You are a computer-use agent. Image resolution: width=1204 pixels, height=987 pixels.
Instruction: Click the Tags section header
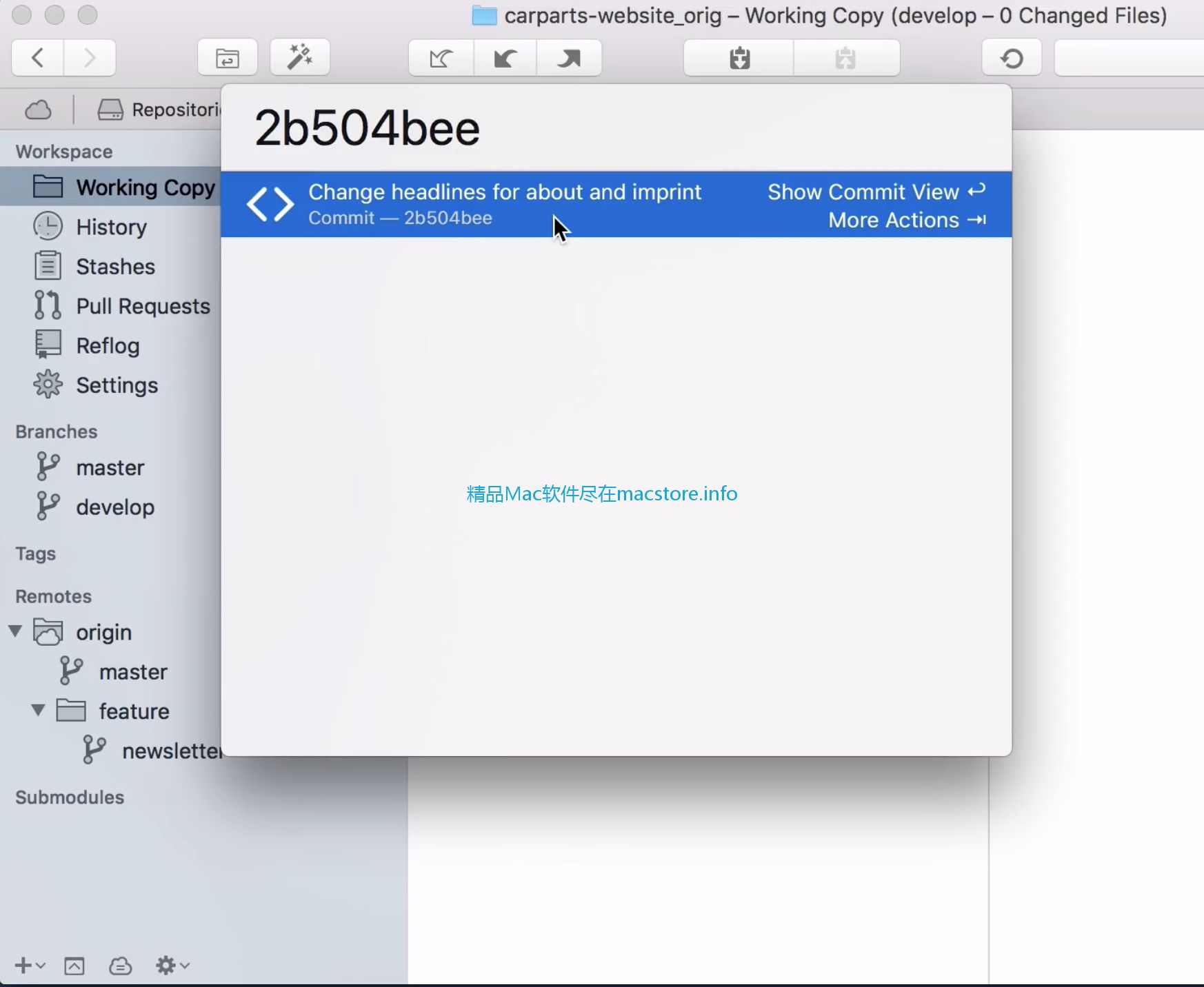point(35,553)
